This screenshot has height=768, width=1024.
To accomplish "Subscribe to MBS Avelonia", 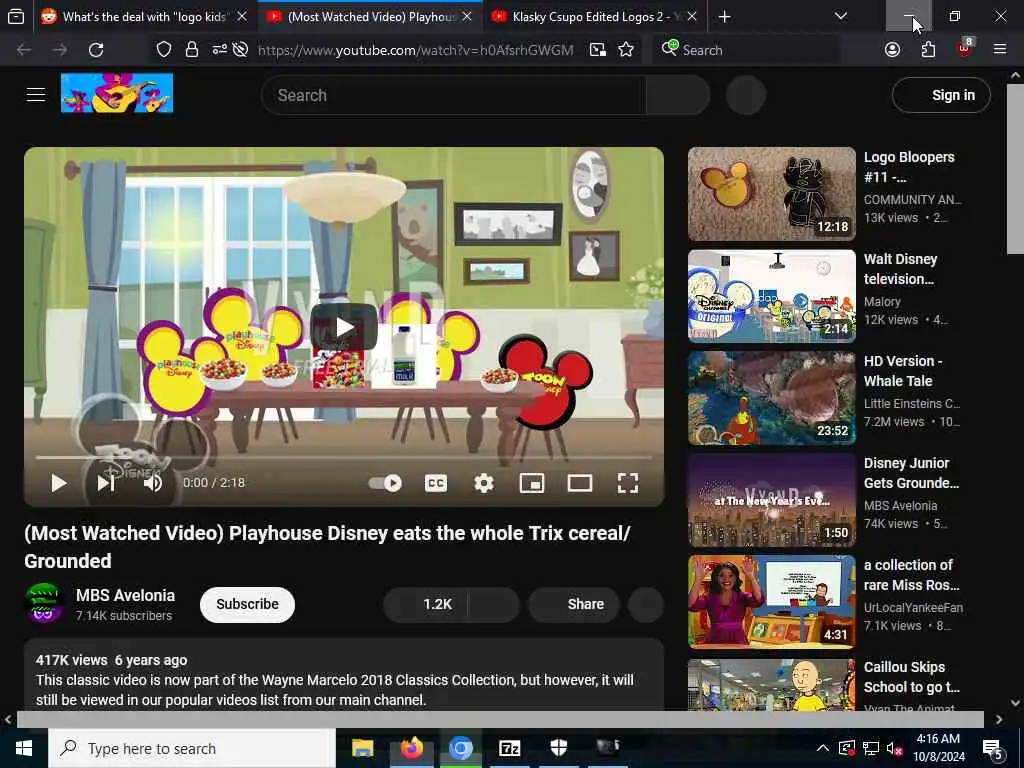I will [x=248, y=604].
